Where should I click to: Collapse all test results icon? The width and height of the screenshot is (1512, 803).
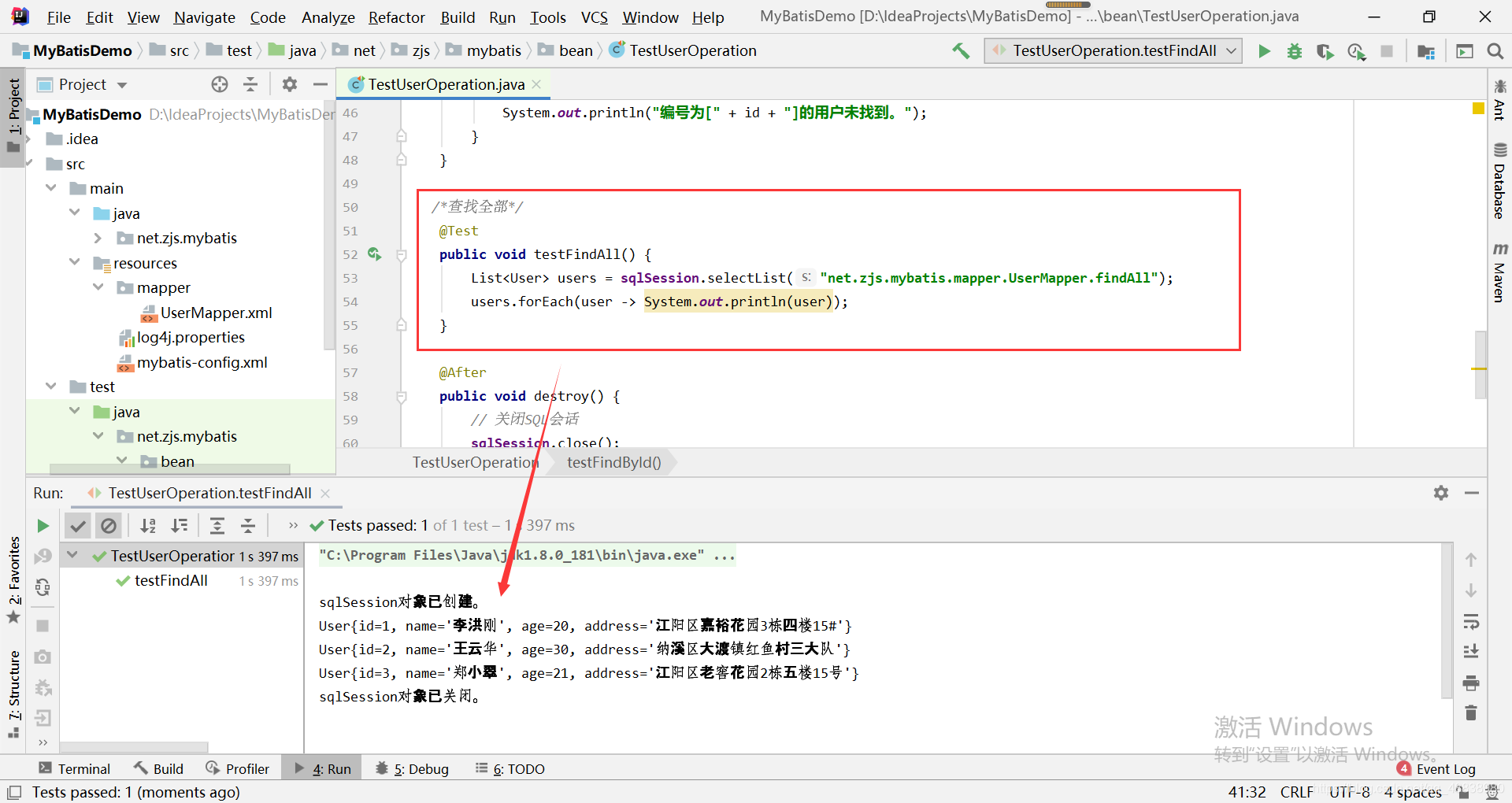248,526
